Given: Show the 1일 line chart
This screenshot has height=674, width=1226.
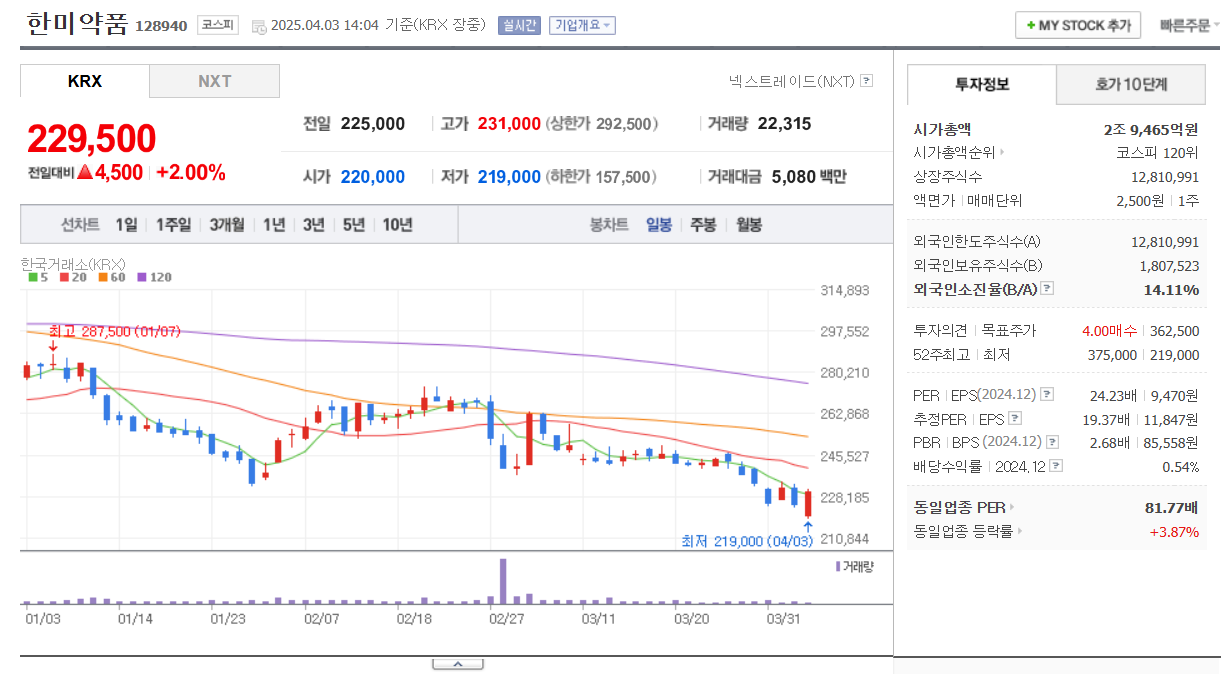Looking at the screenshot, I should [126, 224].
